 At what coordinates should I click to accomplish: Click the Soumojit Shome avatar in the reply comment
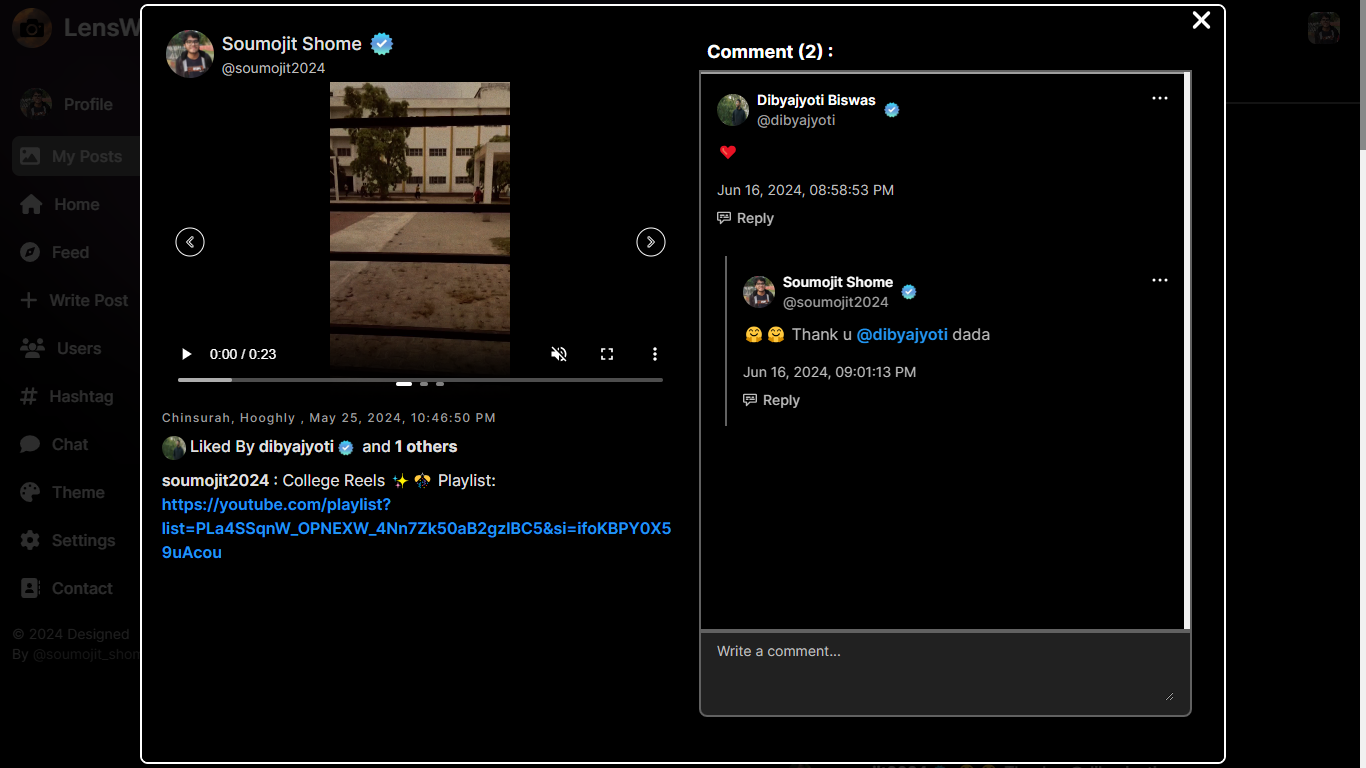pos(759,292)
